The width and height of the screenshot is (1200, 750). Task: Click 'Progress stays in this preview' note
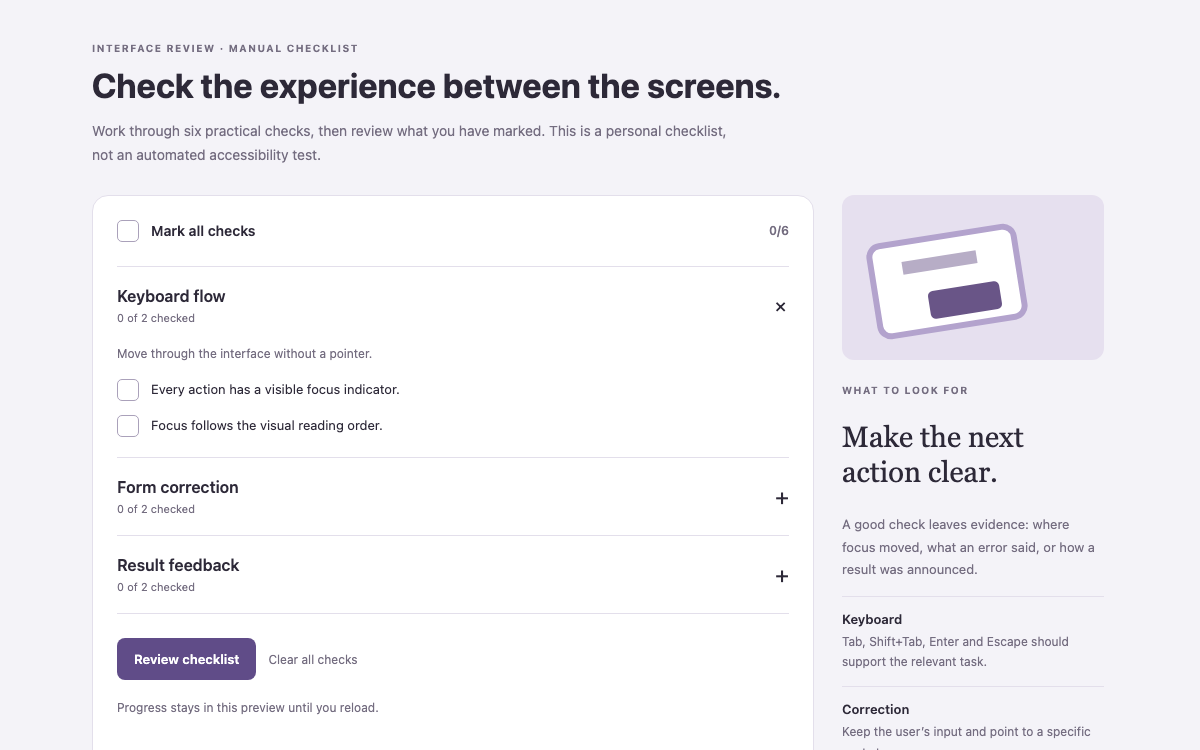(x=248, y=707)
